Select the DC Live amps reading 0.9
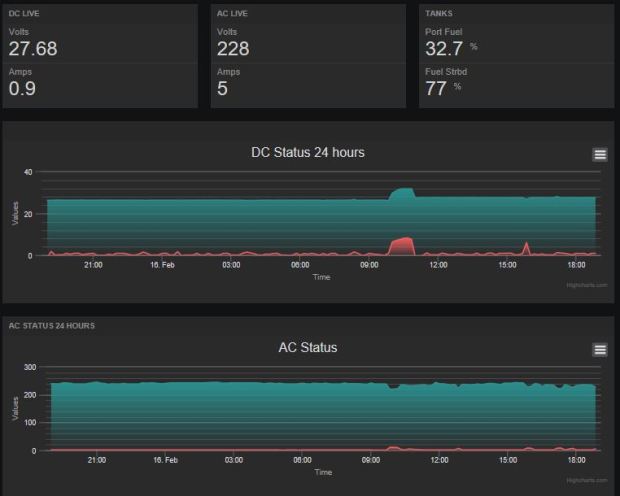 pos(21,90)
